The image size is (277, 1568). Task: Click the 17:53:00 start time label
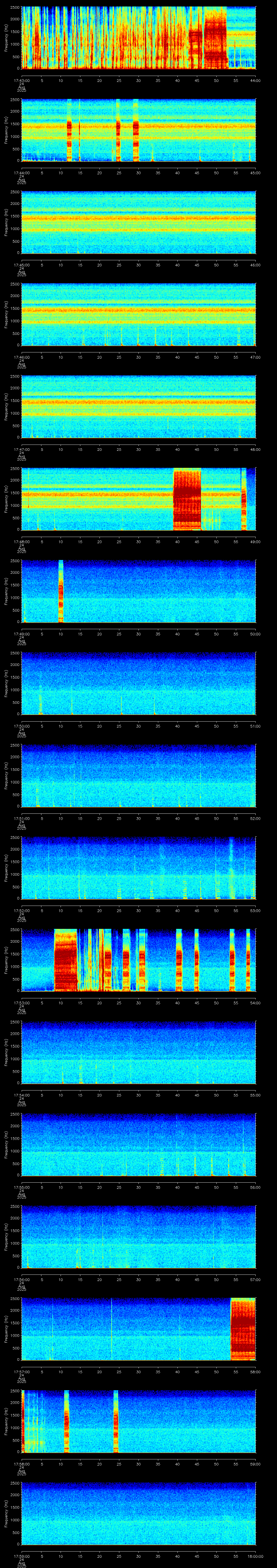(x=22, y=1003)
